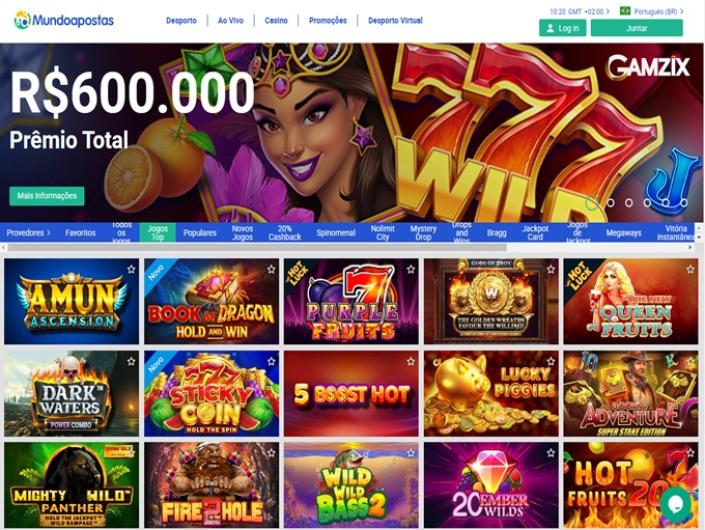The width and height of the screenshot is (705, 530).
Task: Select the Populares category tab
Action: [x=200, y=233]
